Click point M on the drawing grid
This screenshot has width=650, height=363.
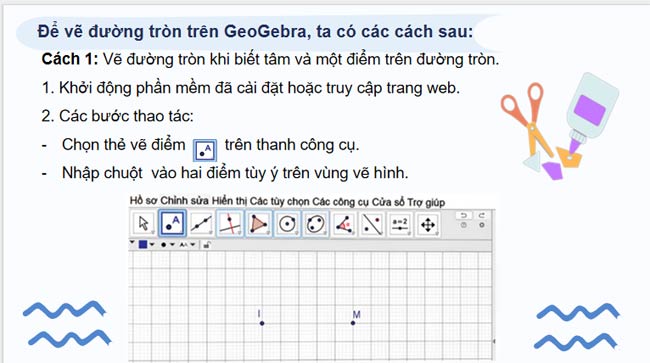tap(353, 323)
